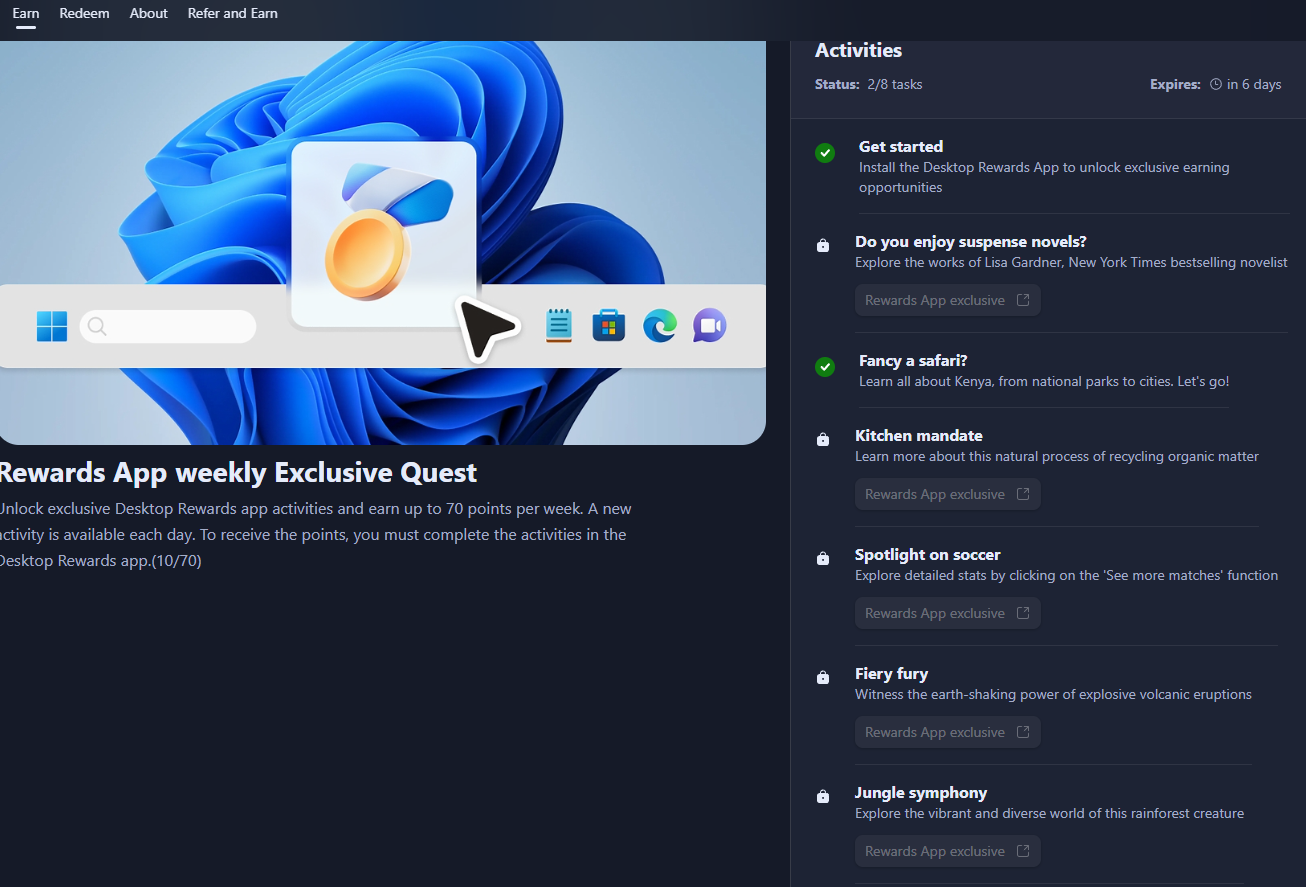Click 'Rewards App weekly Exclusive Quest' heading
Screen dimensions: 1306x887
point(239,472)
